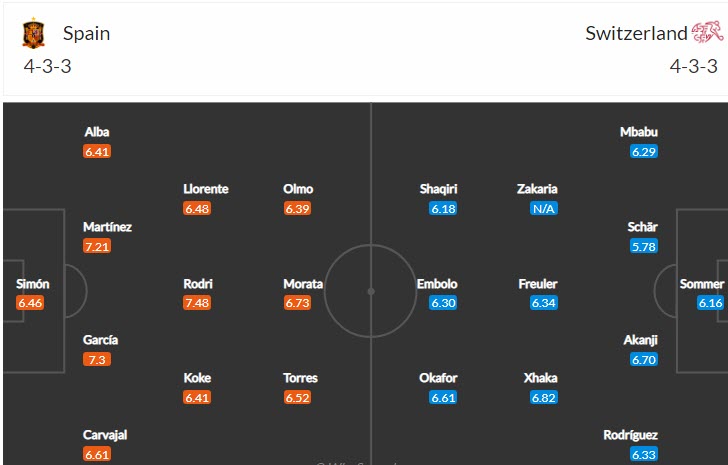Image resolution: width=728 pixels, height=465 pixels.
Task: Open Shaqiri's player name
Action: pyautogui.click(x=443, y=189)
